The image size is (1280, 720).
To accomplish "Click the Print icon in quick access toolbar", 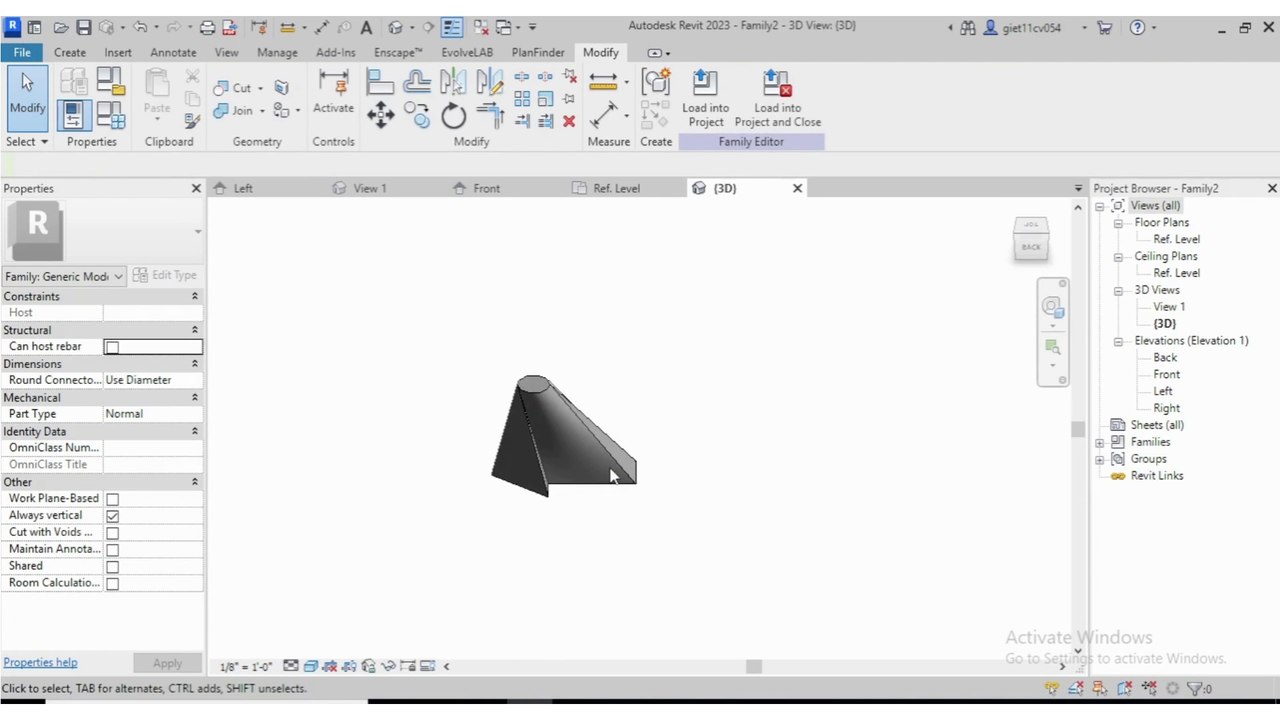I will click(207, 28).
